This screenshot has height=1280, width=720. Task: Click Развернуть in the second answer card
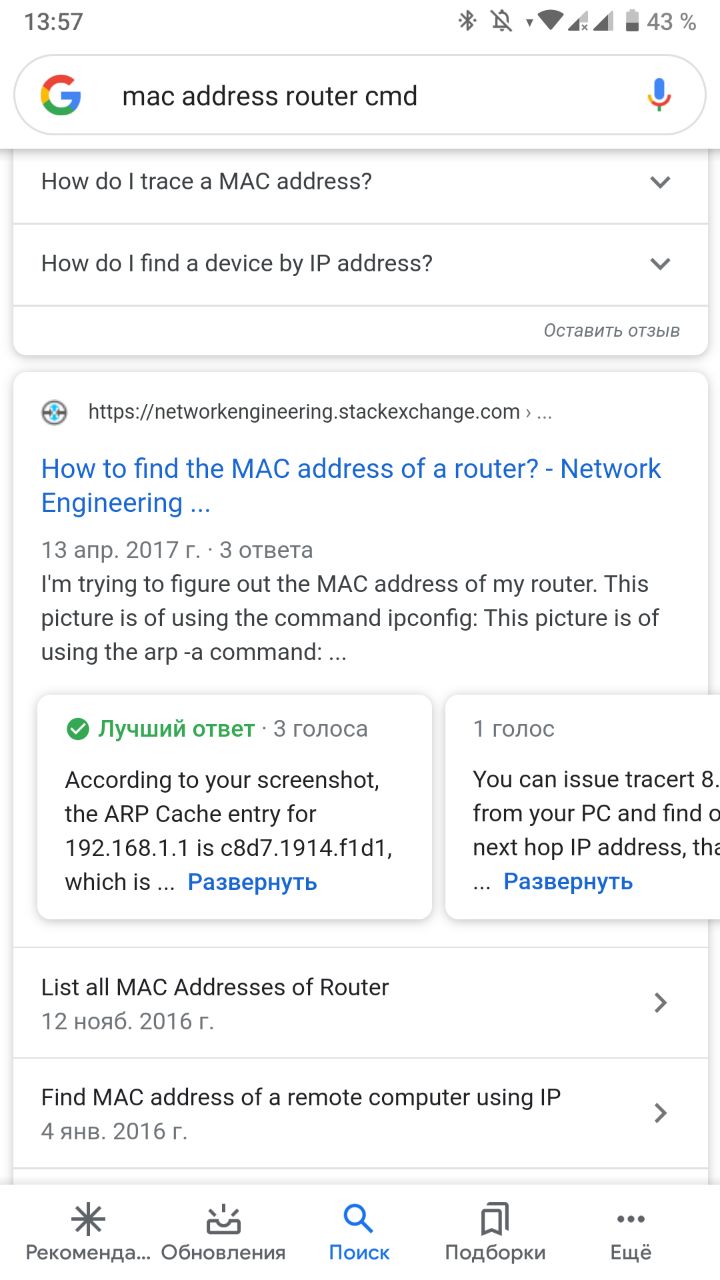click(568, 881)
